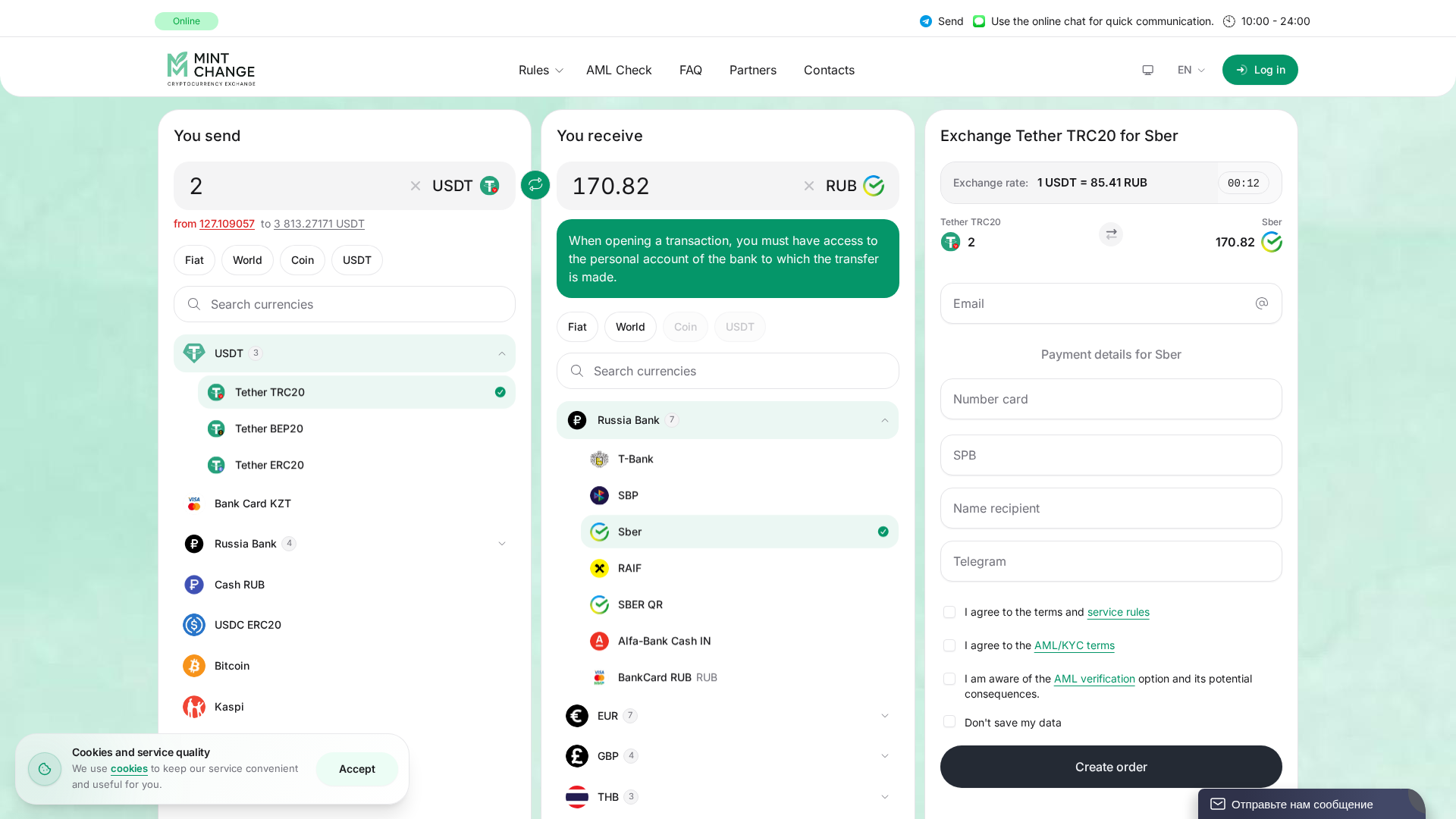The image size is (1456, 819).
Task: Filter send list by USDT
Action: pyautogui.click(x=357, y=260)
